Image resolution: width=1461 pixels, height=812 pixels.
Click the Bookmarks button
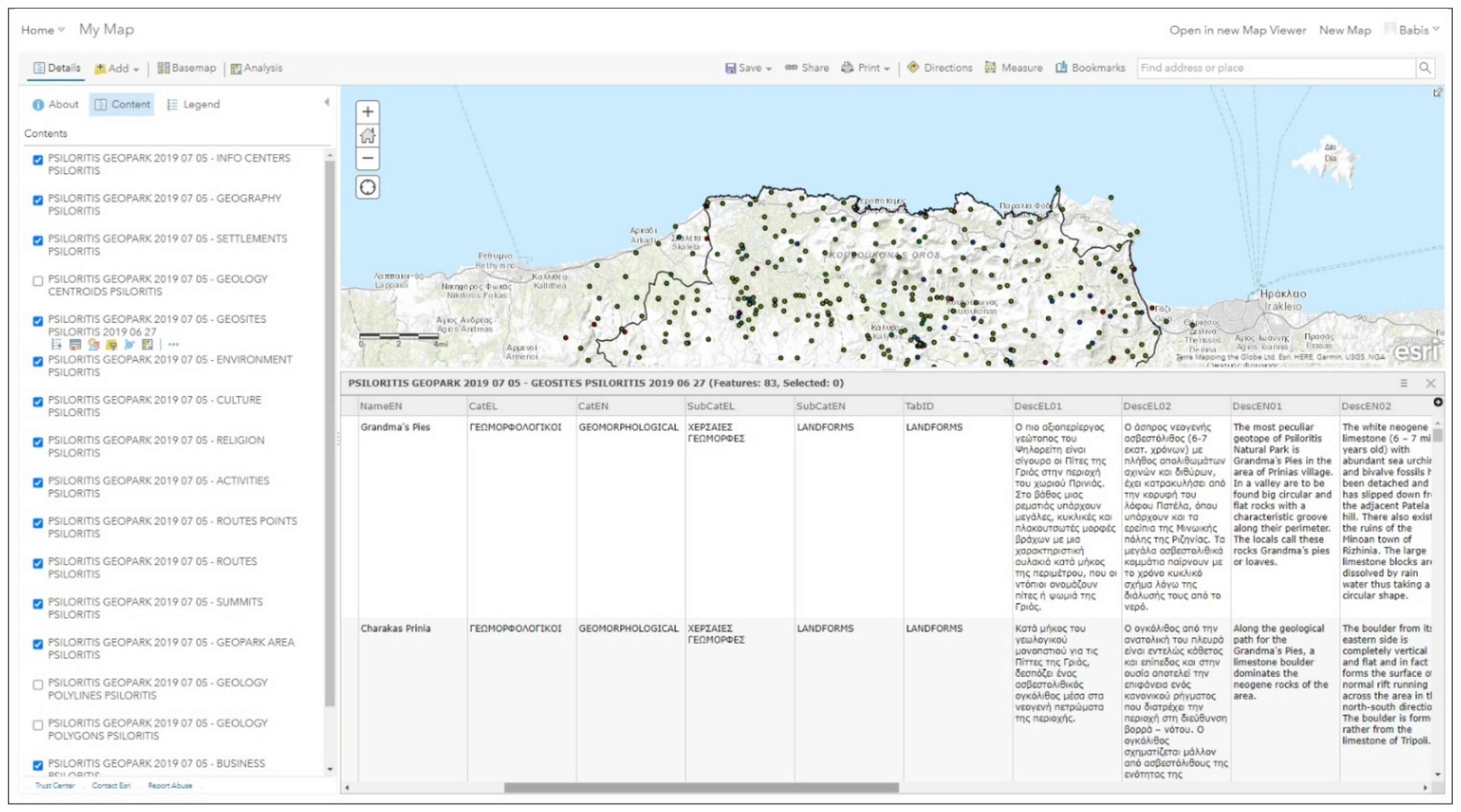[1090, 68]
